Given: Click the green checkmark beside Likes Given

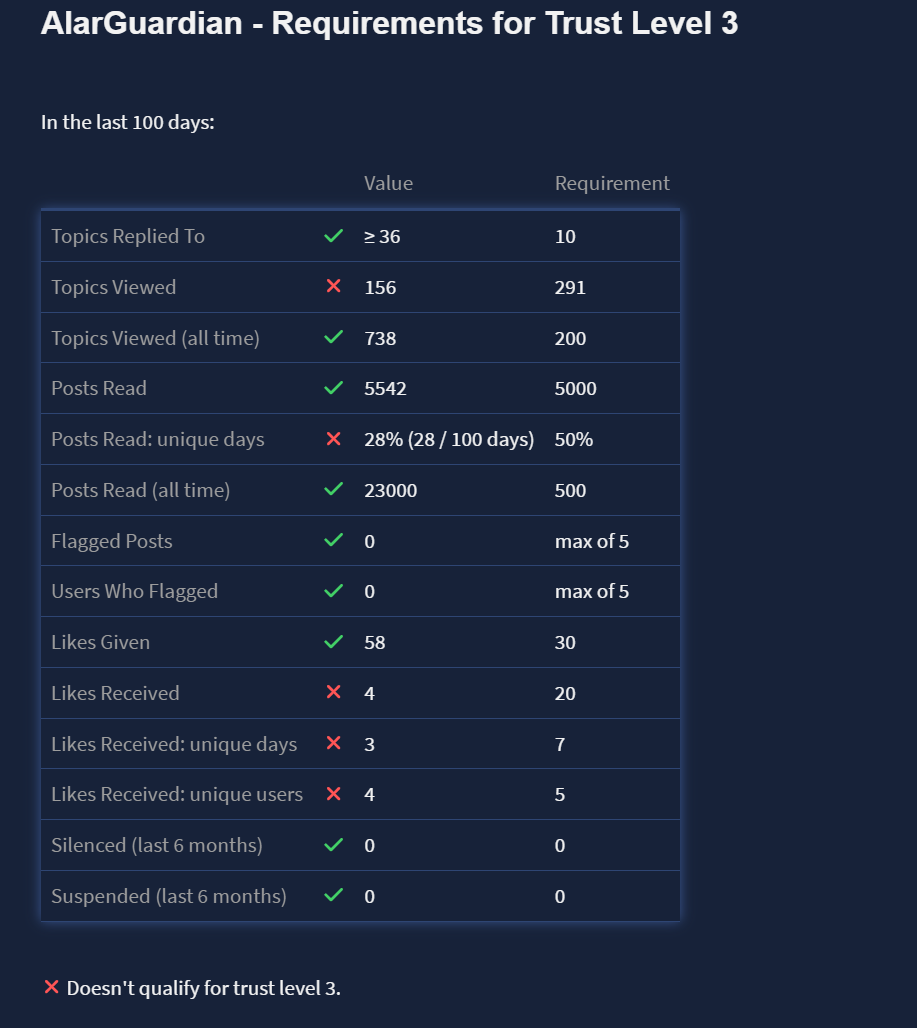Looking at the screenshot, I should (x=334, y=642).
